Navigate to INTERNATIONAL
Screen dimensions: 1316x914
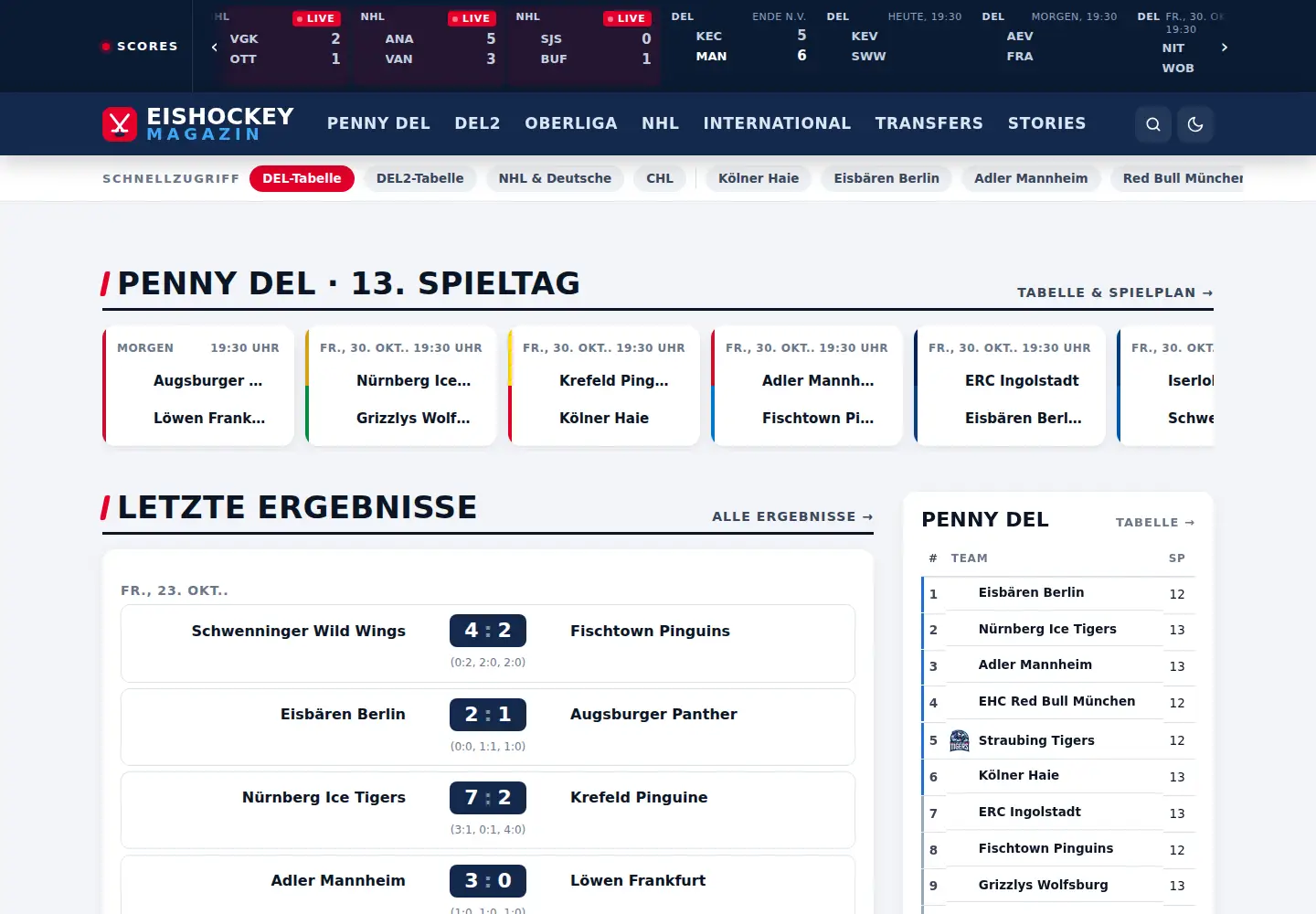click(x=777, y=123)
